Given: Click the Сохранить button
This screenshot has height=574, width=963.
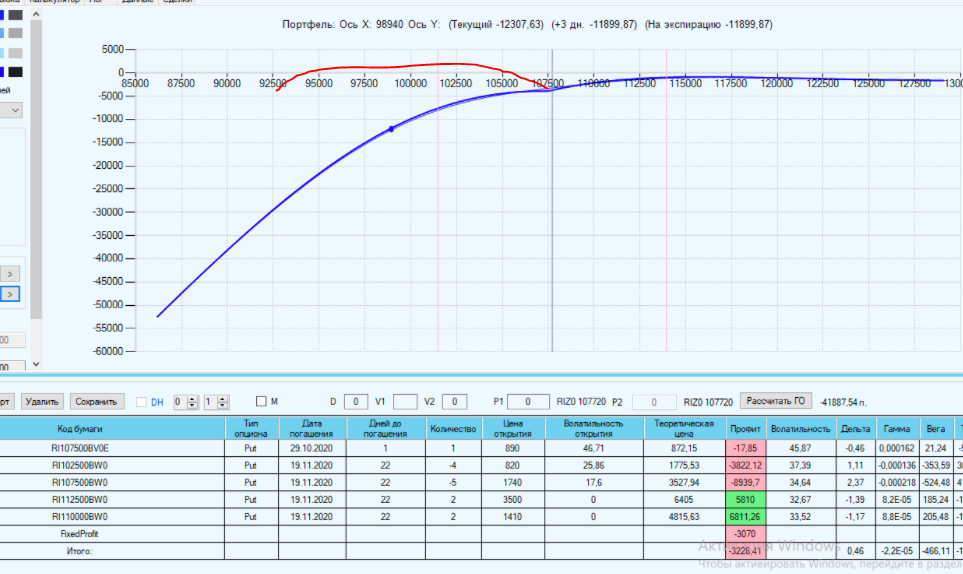Looking at the screenshot, I should pyautogui.click(x=96, y=401).
